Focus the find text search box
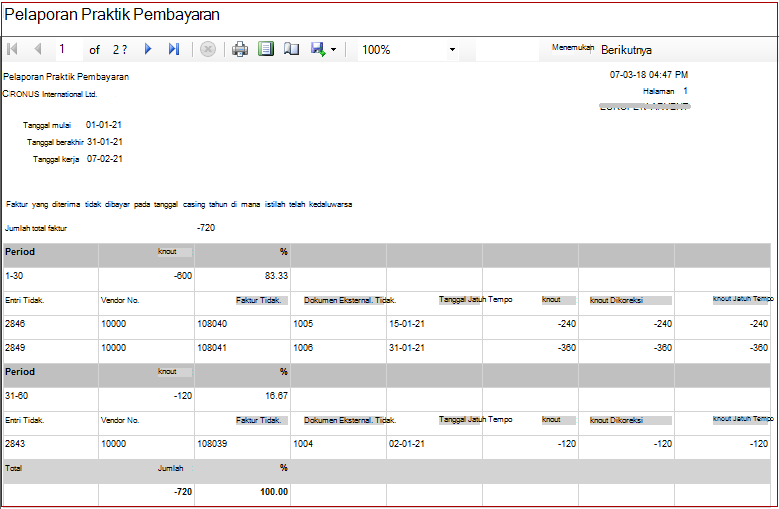Viewport: 779px width, 509px height. [x=507, y=50]
